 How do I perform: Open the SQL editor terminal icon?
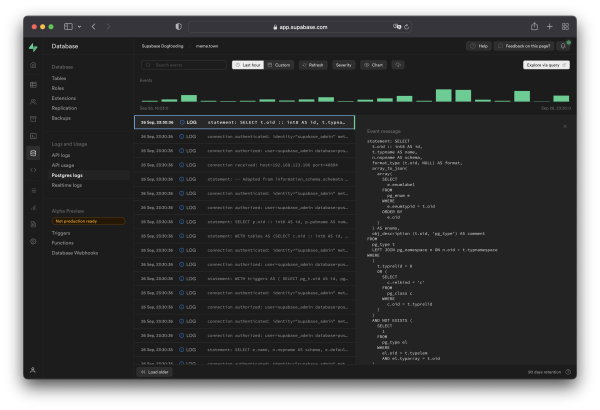click(34, 135)
